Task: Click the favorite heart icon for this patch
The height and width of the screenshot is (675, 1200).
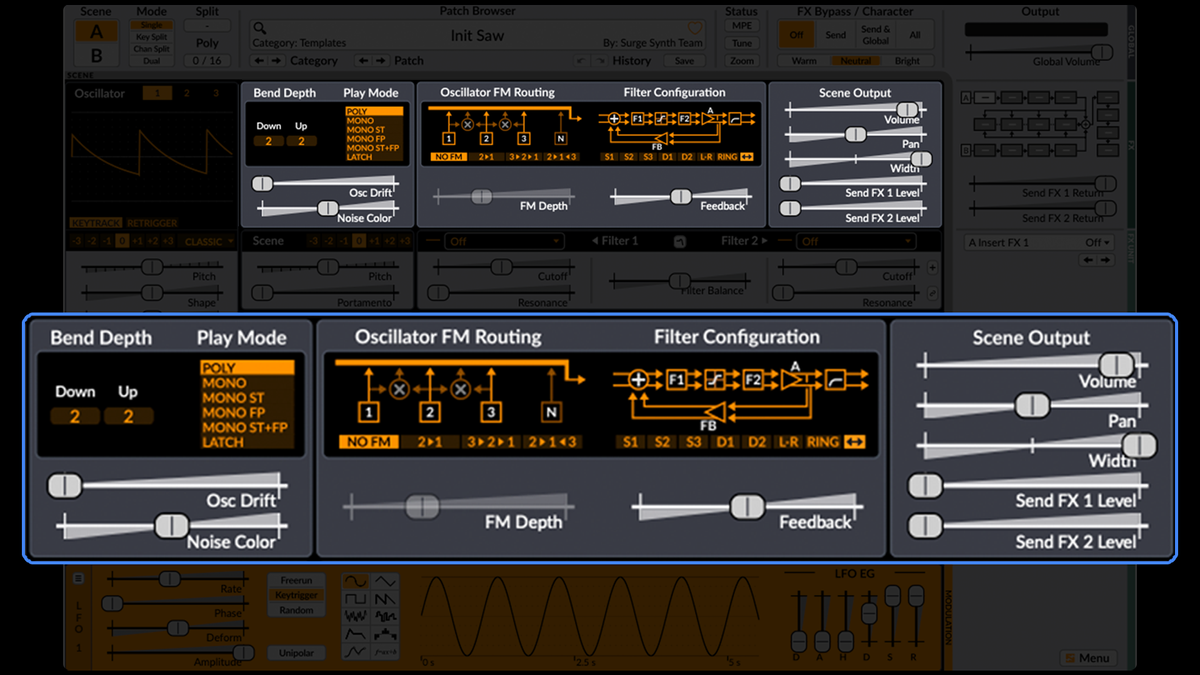Action: [x=695, y=28]
